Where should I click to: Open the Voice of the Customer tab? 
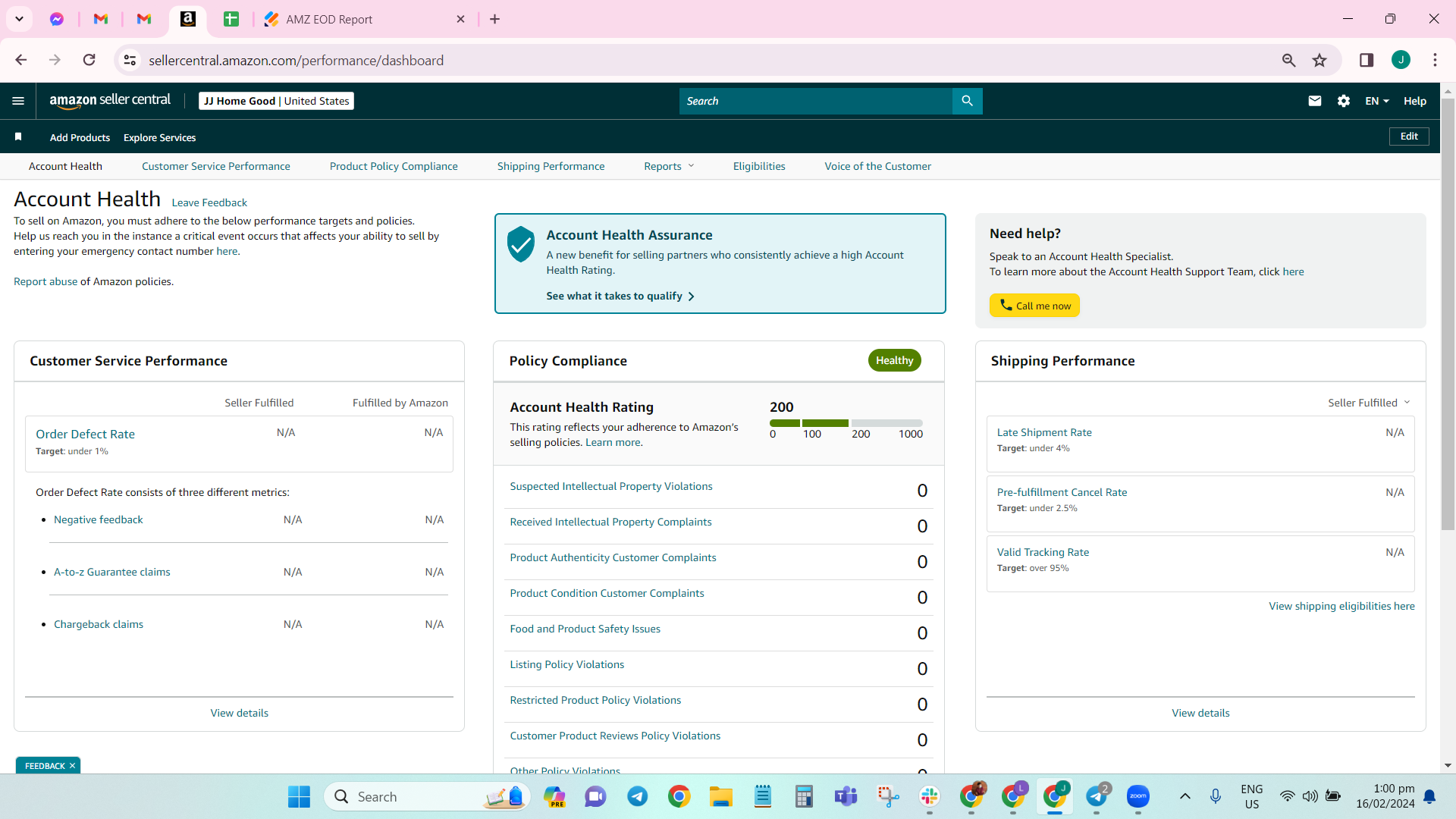pyautogui.click(x=878, y=166)
